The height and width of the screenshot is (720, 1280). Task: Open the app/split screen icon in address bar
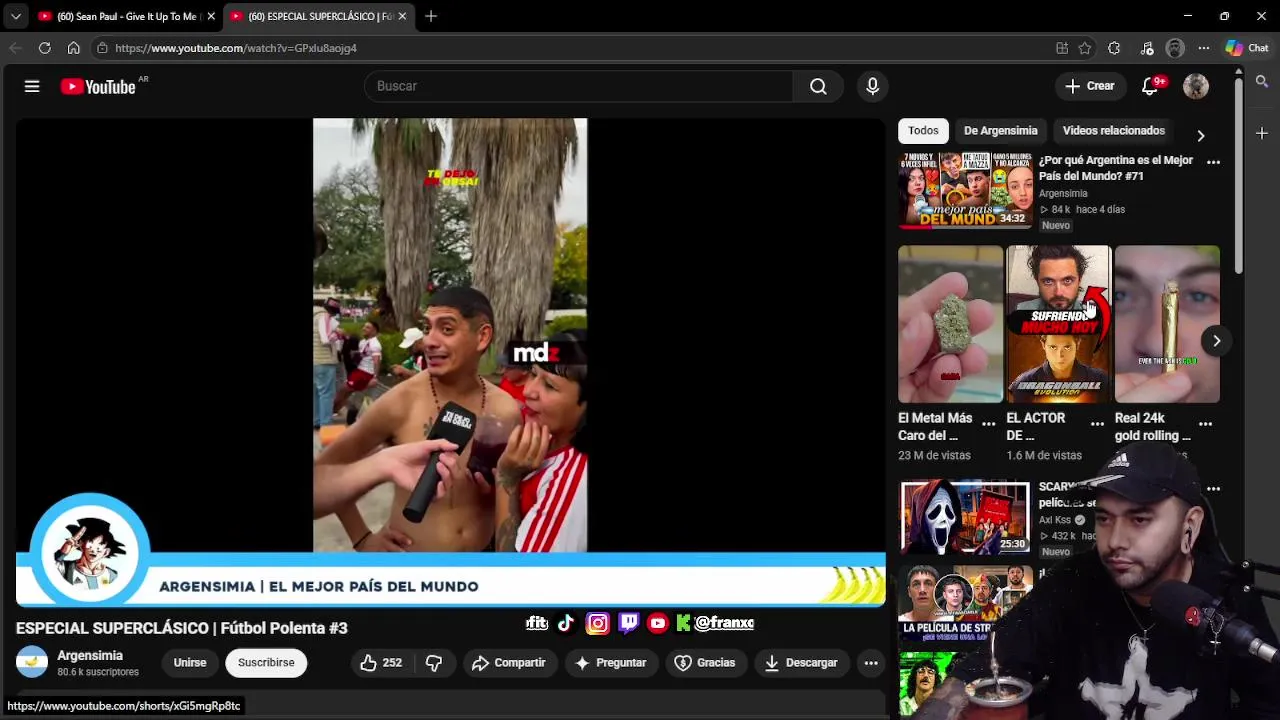click(x=1062, y=48)
